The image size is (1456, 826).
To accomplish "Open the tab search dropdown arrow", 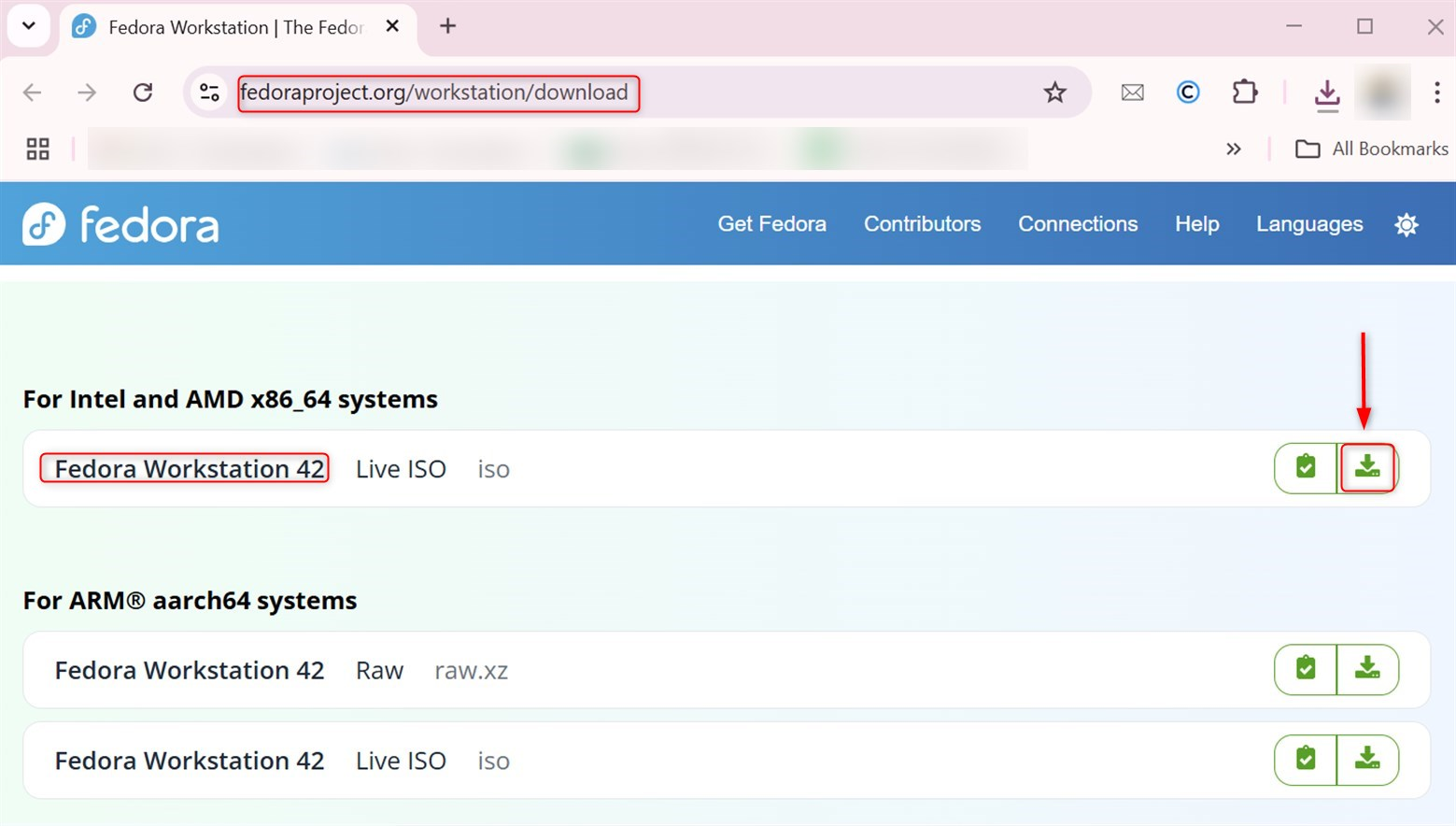I will [x=29, y=25].
